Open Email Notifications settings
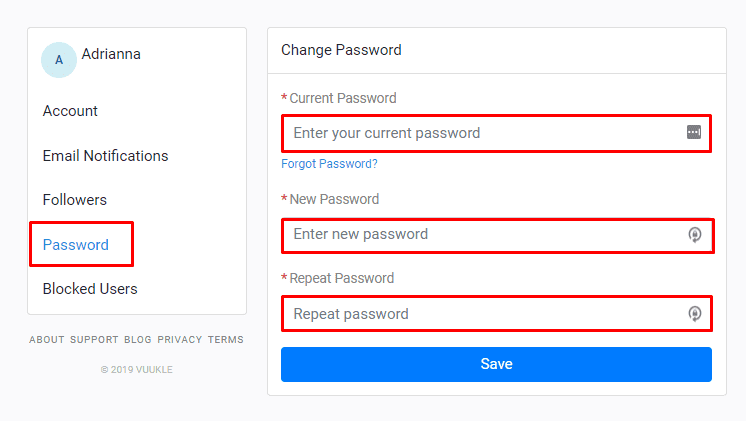Screen dimensions: 746x421 coord(105,156)
